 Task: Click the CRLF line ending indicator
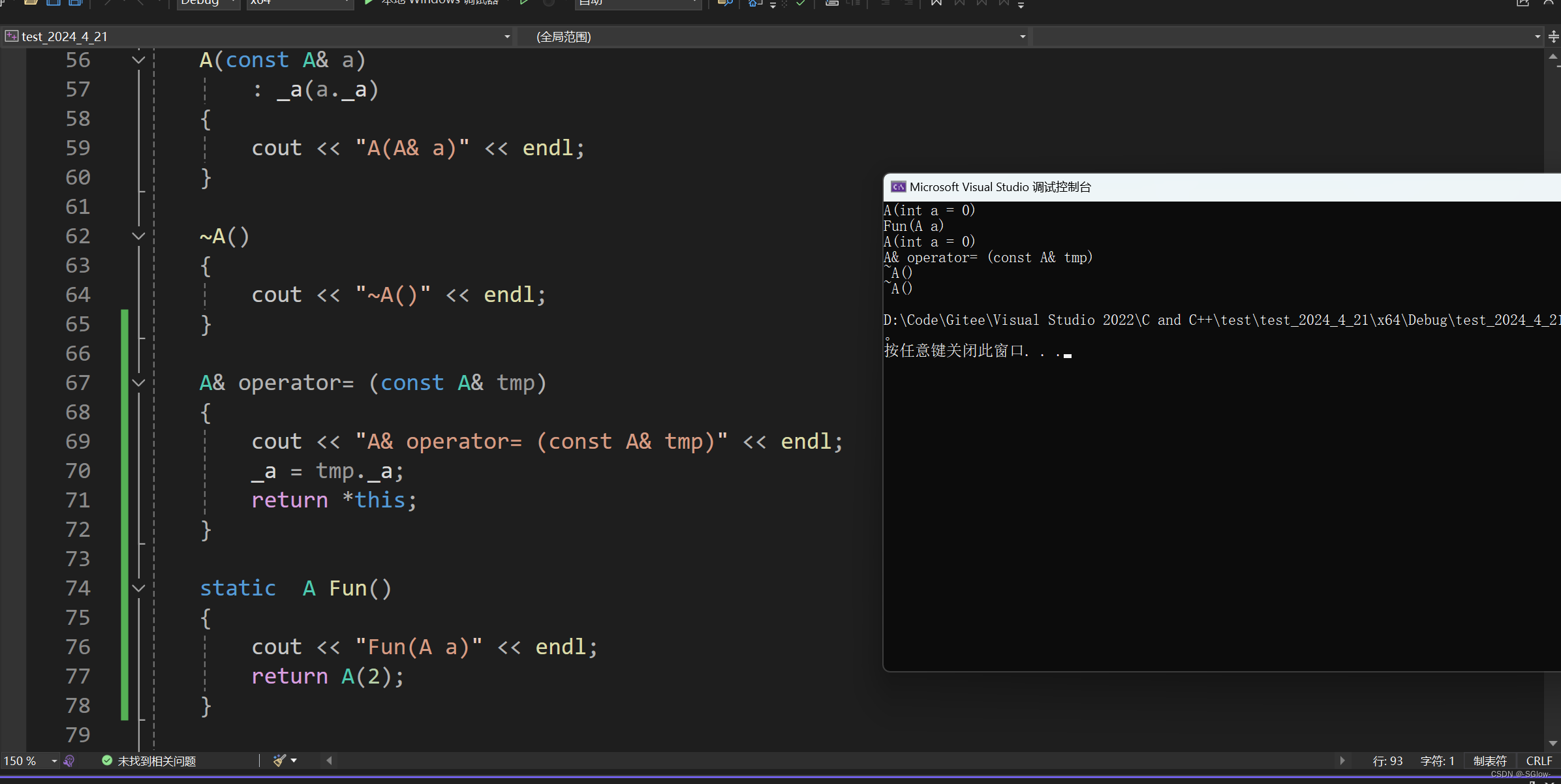coord(1538,761)
